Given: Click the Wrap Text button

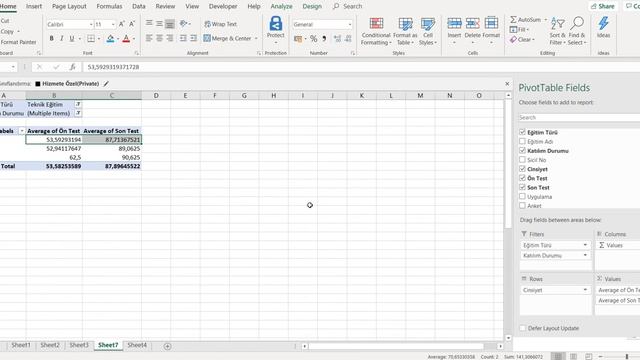Looking at the screenshot, I should coord(220,24).
